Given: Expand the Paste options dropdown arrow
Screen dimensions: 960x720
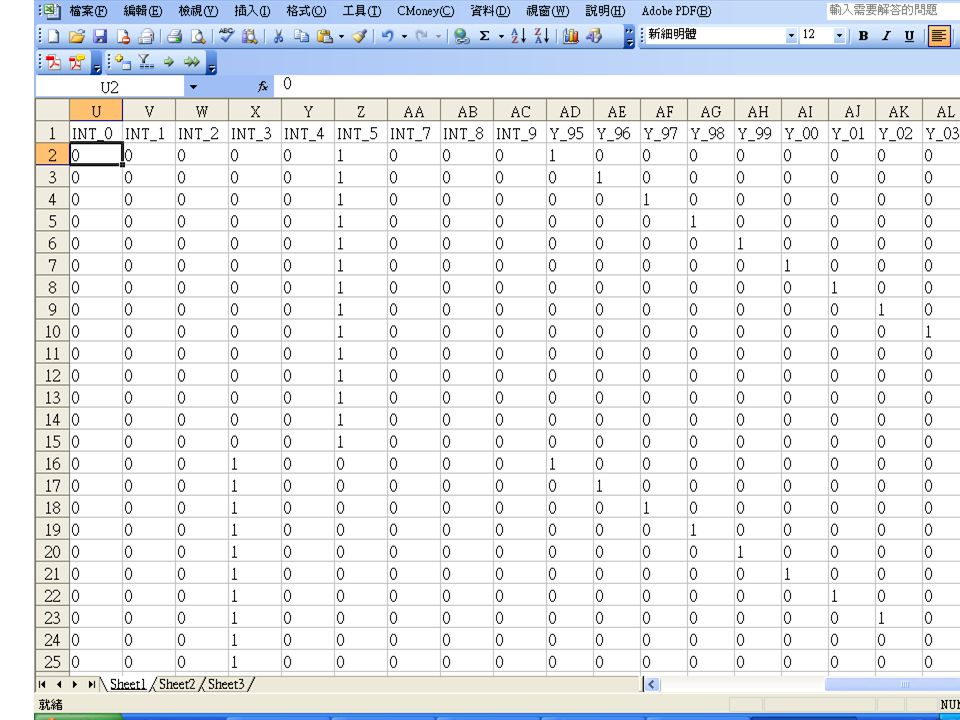Looking at the screenshot, I should (341, 37).
